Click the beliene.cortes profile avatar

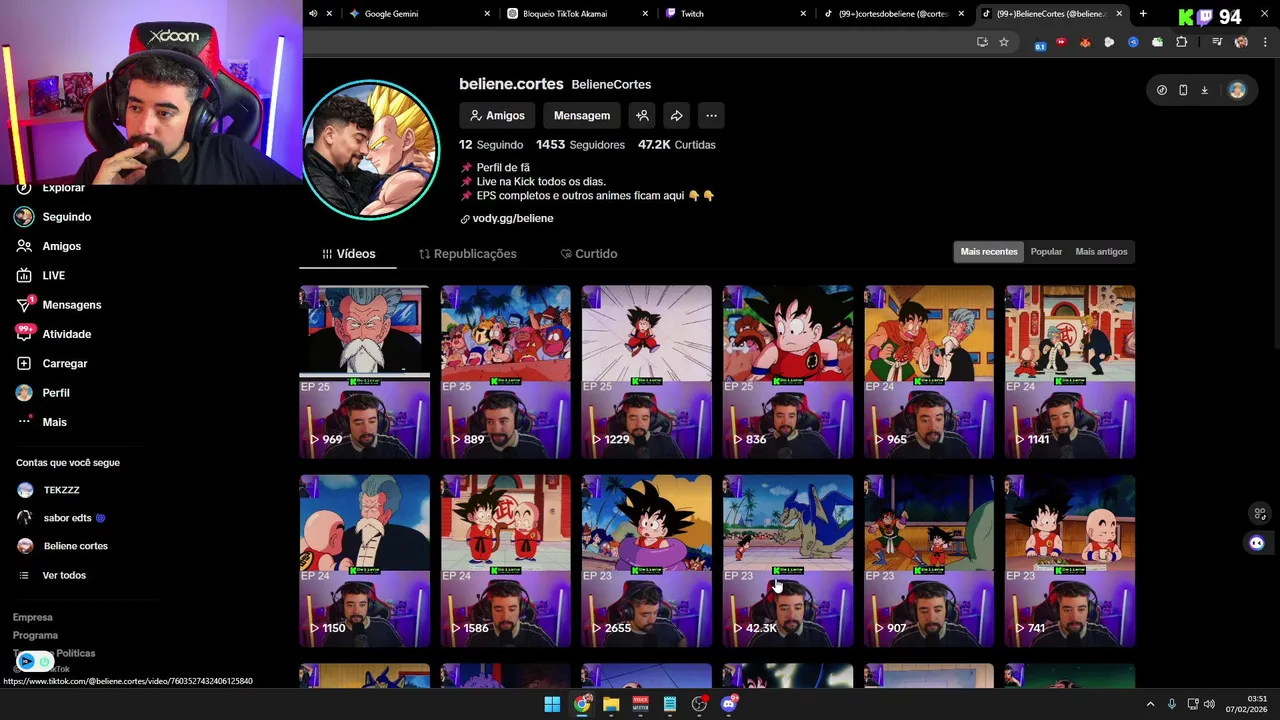tap(371, 149)
